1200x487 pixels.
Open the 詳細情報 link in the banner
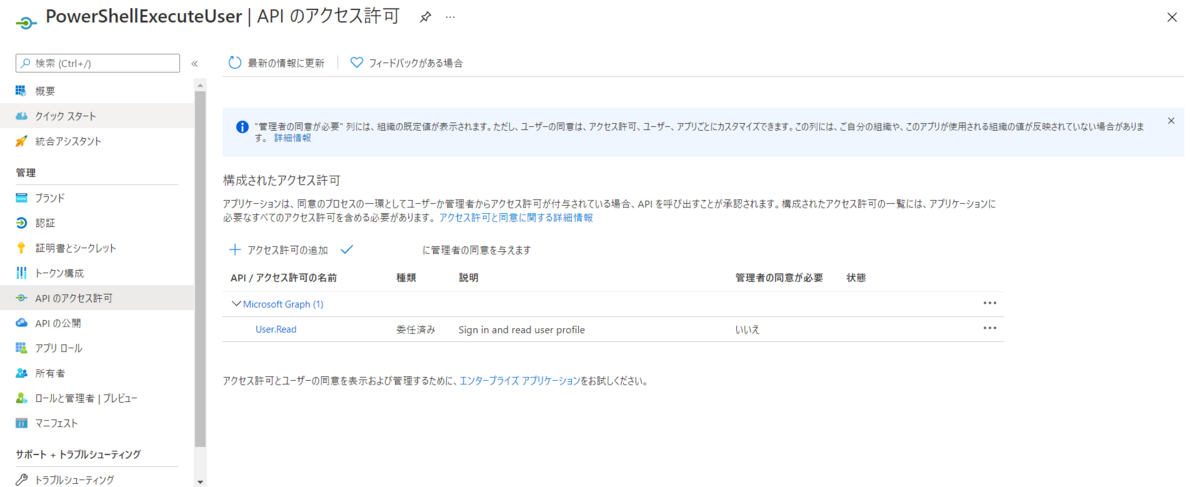[x=292, y=138]
